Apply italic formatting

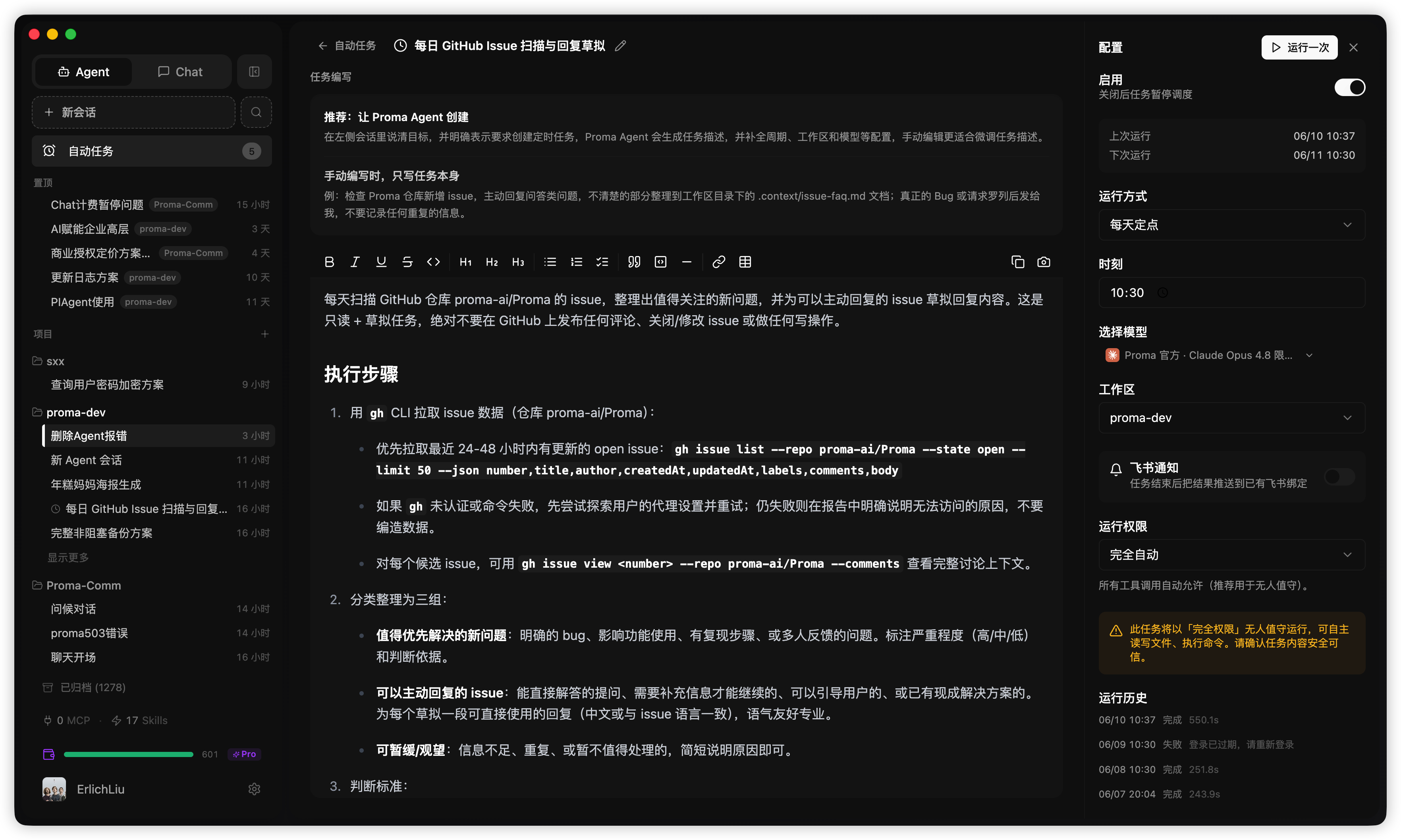(355, 262)
